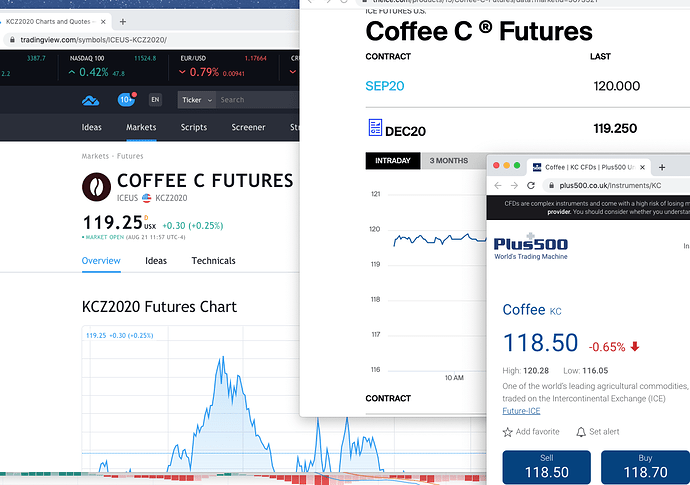Click the DEC20 contract document icon

pos(375,128)
